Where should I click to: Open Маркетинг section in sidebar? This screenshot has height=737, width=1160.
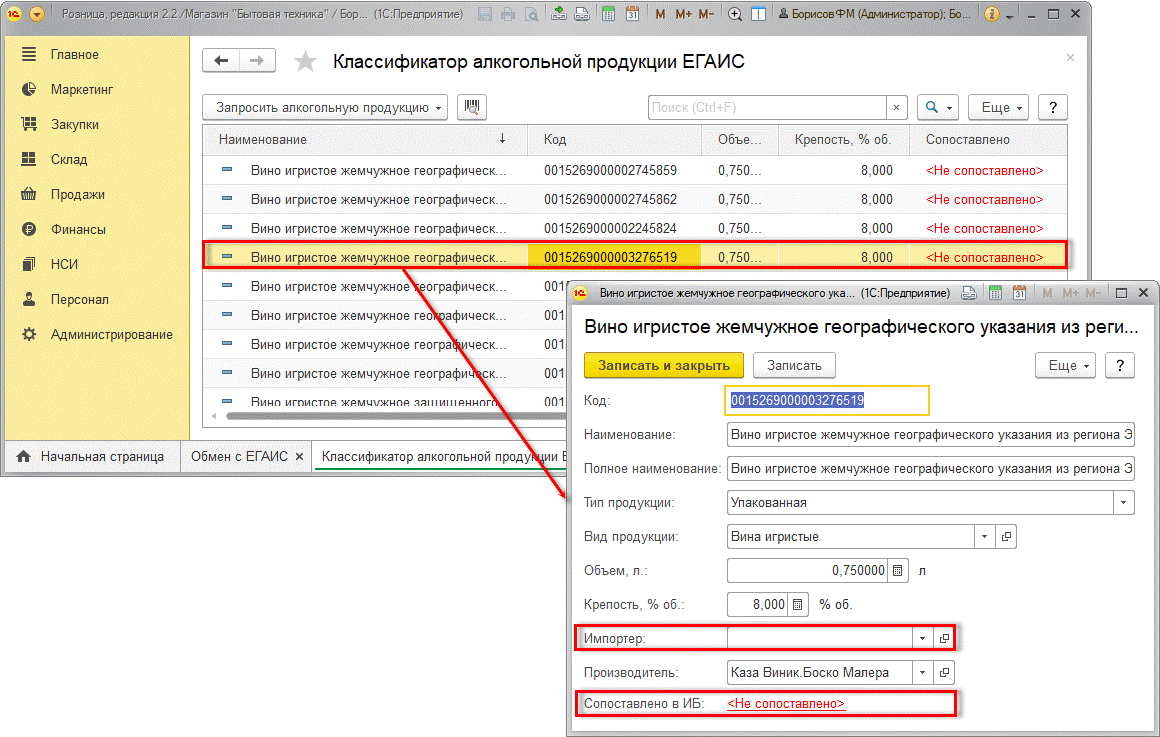click(x=81, y=89)
